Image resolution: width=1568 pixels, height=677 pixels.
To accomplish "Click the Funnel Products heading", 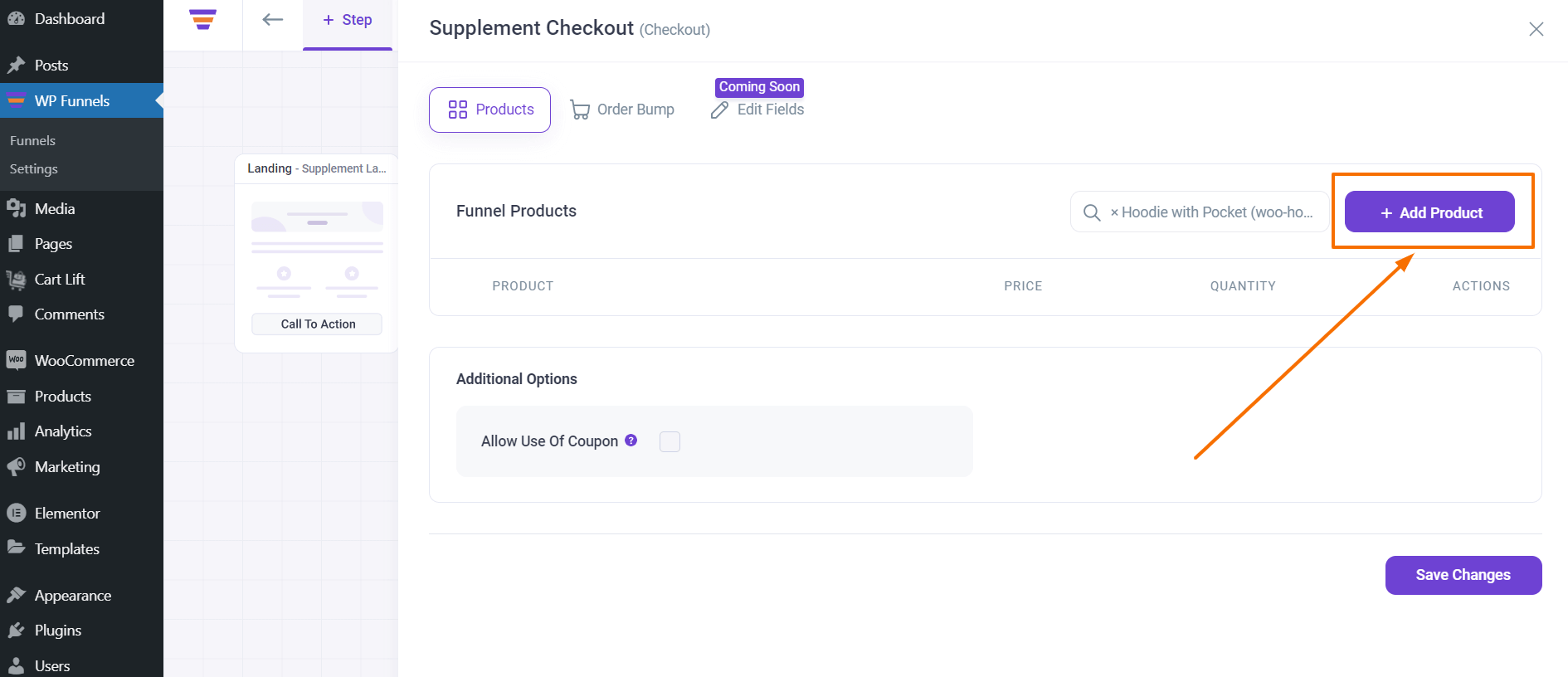I will [x=516, y=211].
